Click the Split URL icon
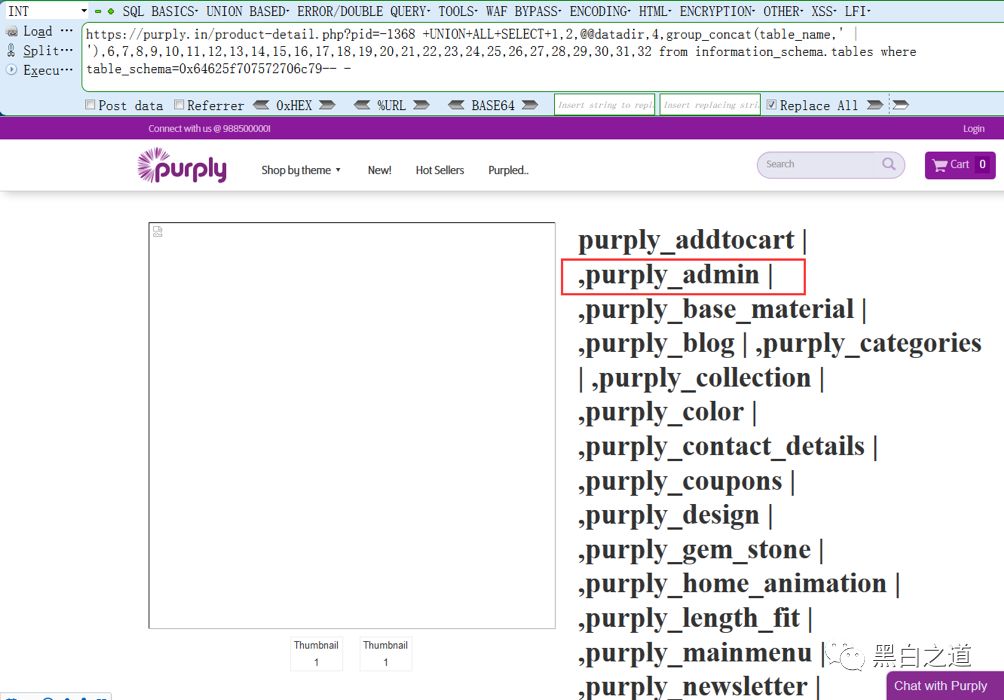Screen dimensions: 1004x700 pos(12,51)
